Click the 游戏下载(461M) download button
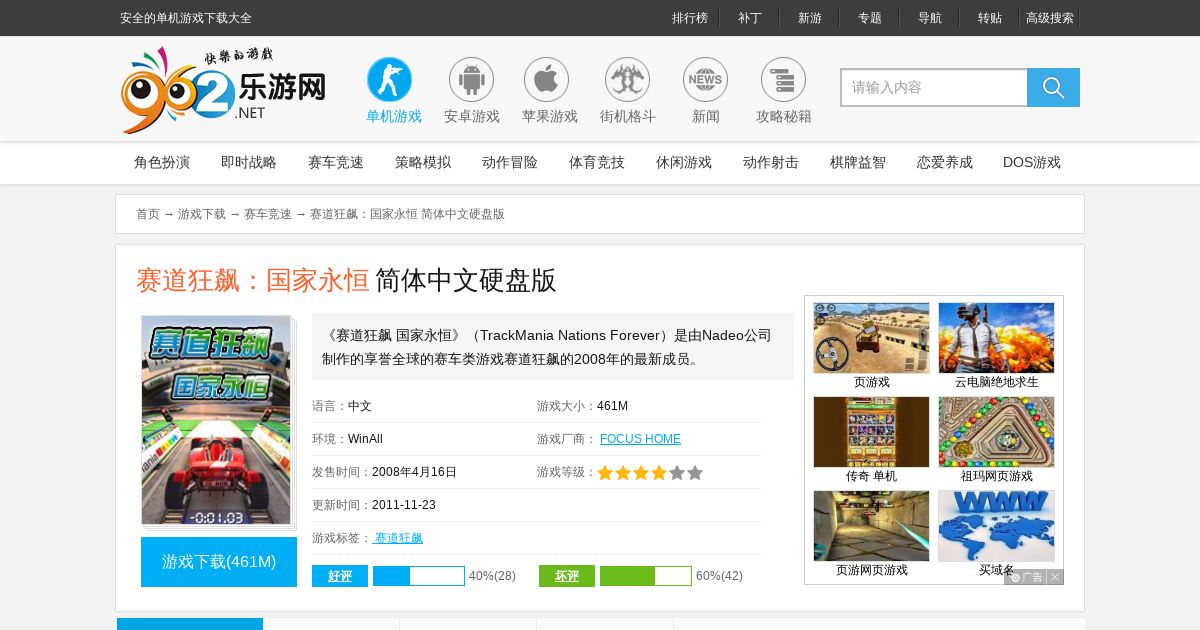Image resolution: width=1200 pixels, height=630 pixels. (x=219, y=562)
